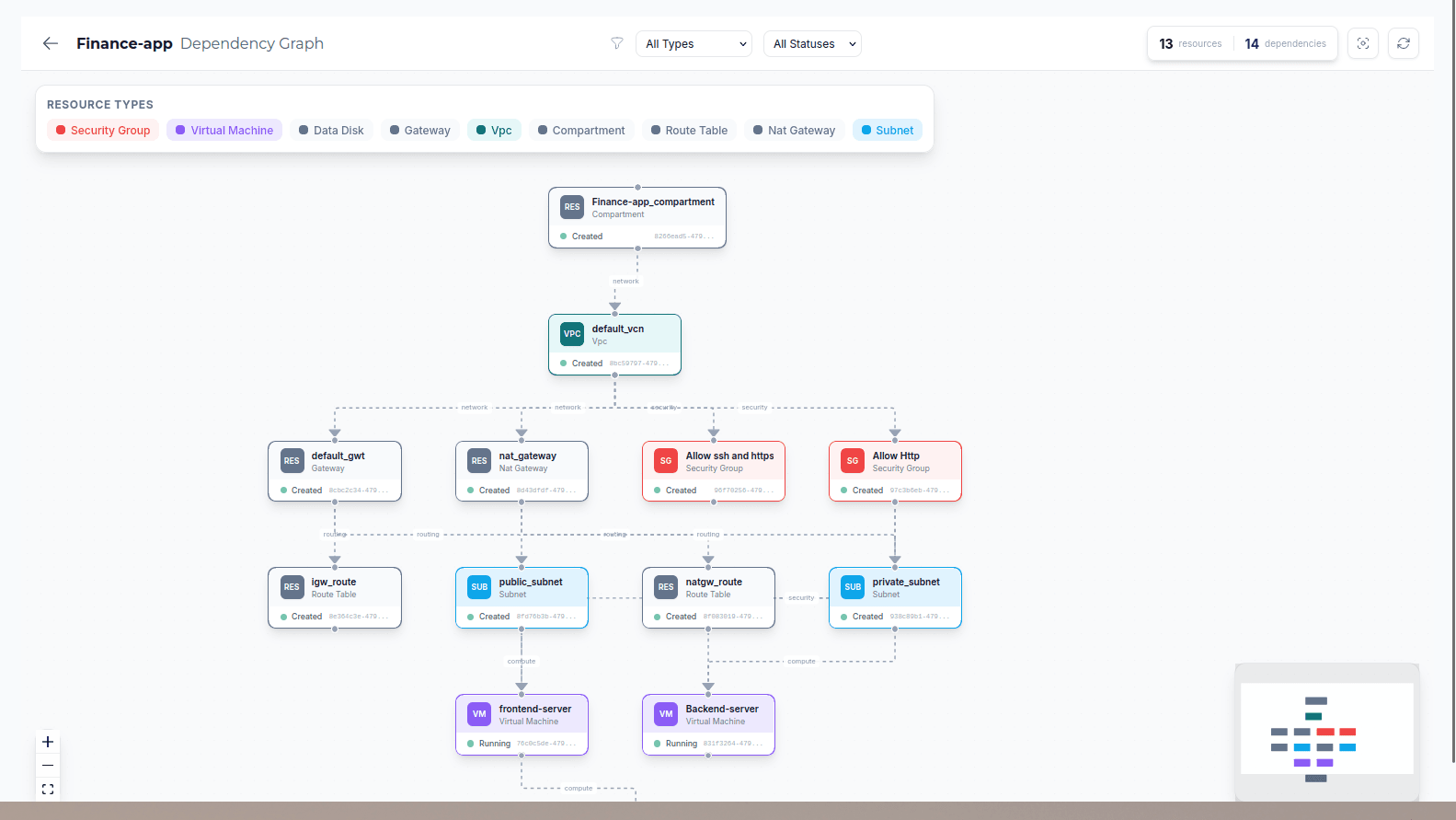Click VM icon on frontend-server node
1456x820 pixels.
(479, 714)
